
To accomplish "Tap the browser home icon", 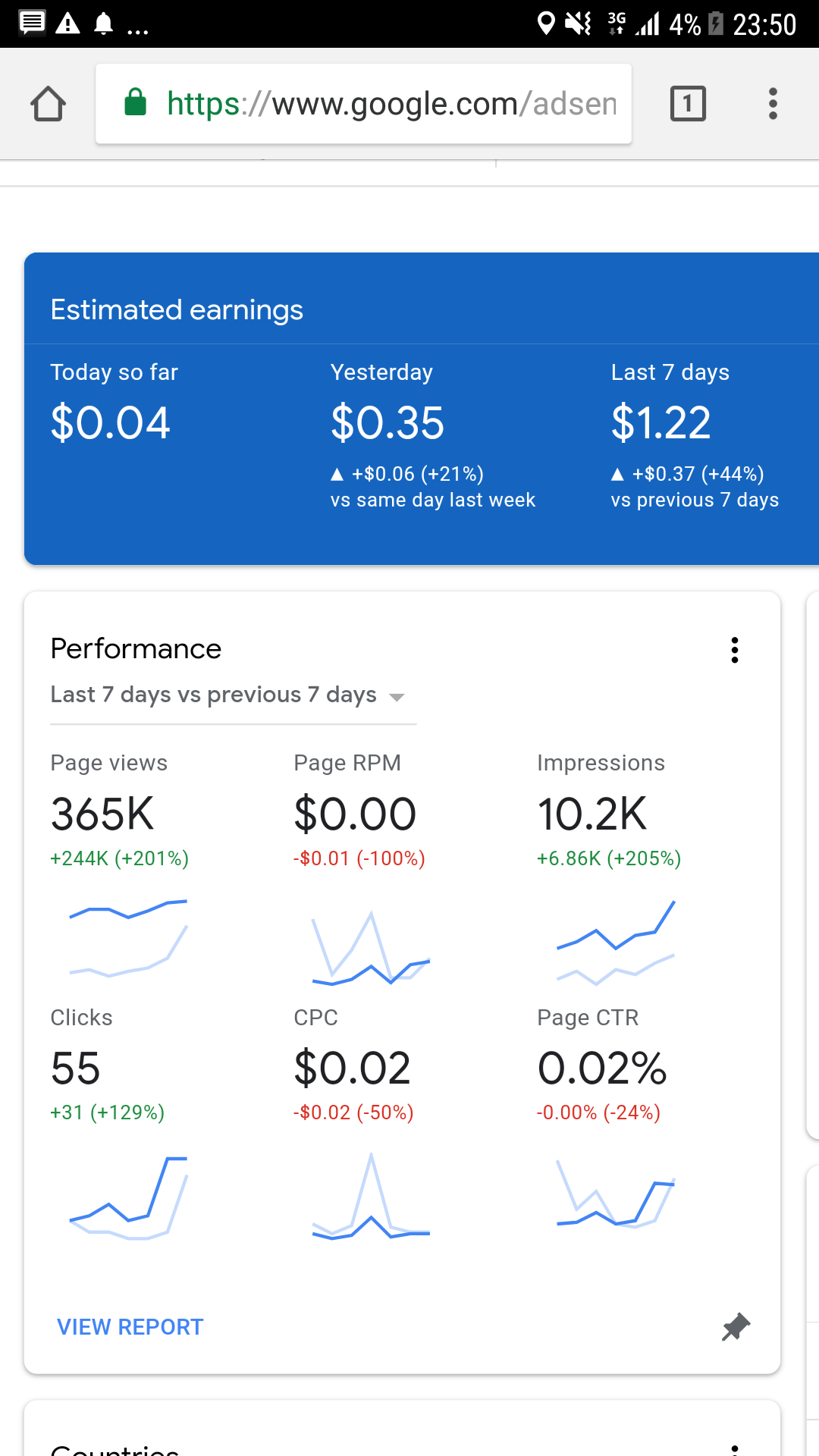I will (48, 104).
